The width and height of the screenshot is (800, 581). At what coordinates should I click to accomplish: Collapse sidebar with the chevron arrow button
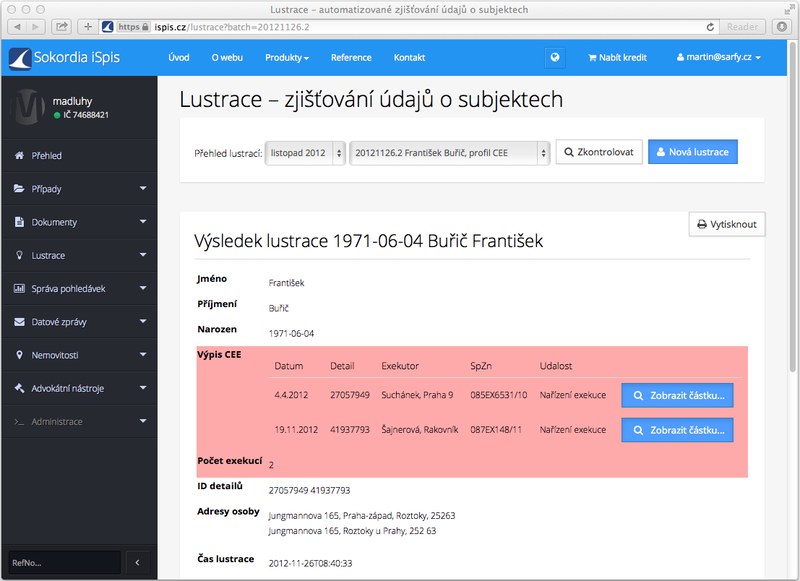coord(137,562)
